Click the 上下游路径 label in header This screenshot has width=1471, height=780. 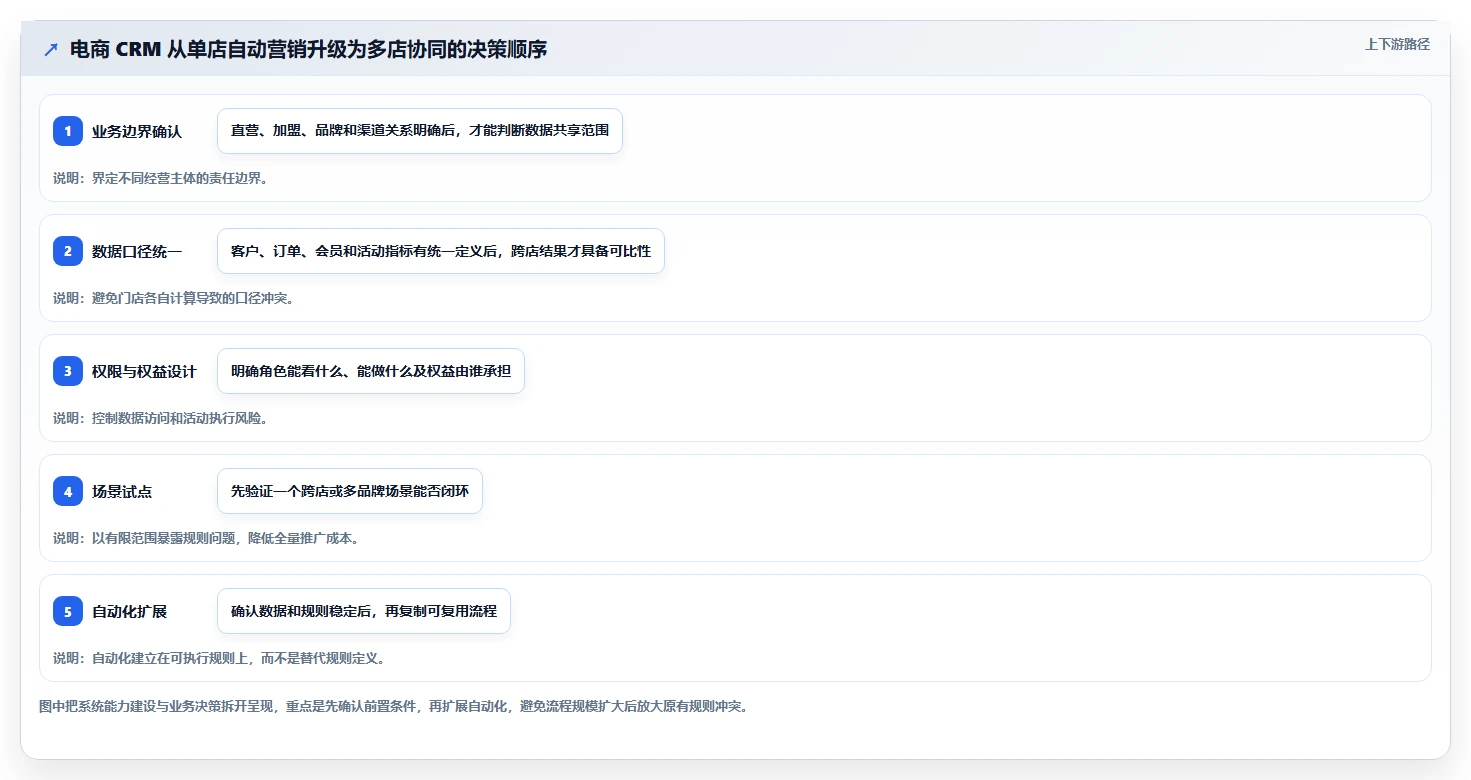tap(1397, 44)
